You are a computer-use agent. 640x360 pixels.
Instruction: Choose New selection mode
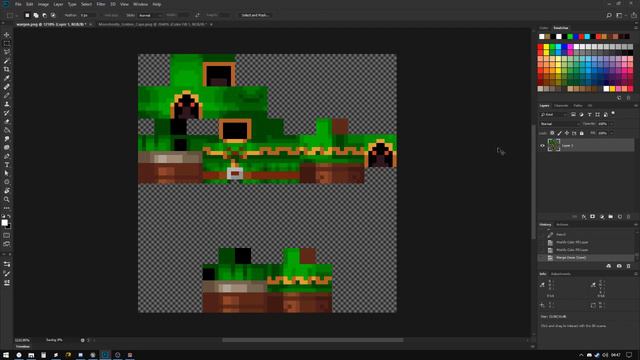point(27,15)
